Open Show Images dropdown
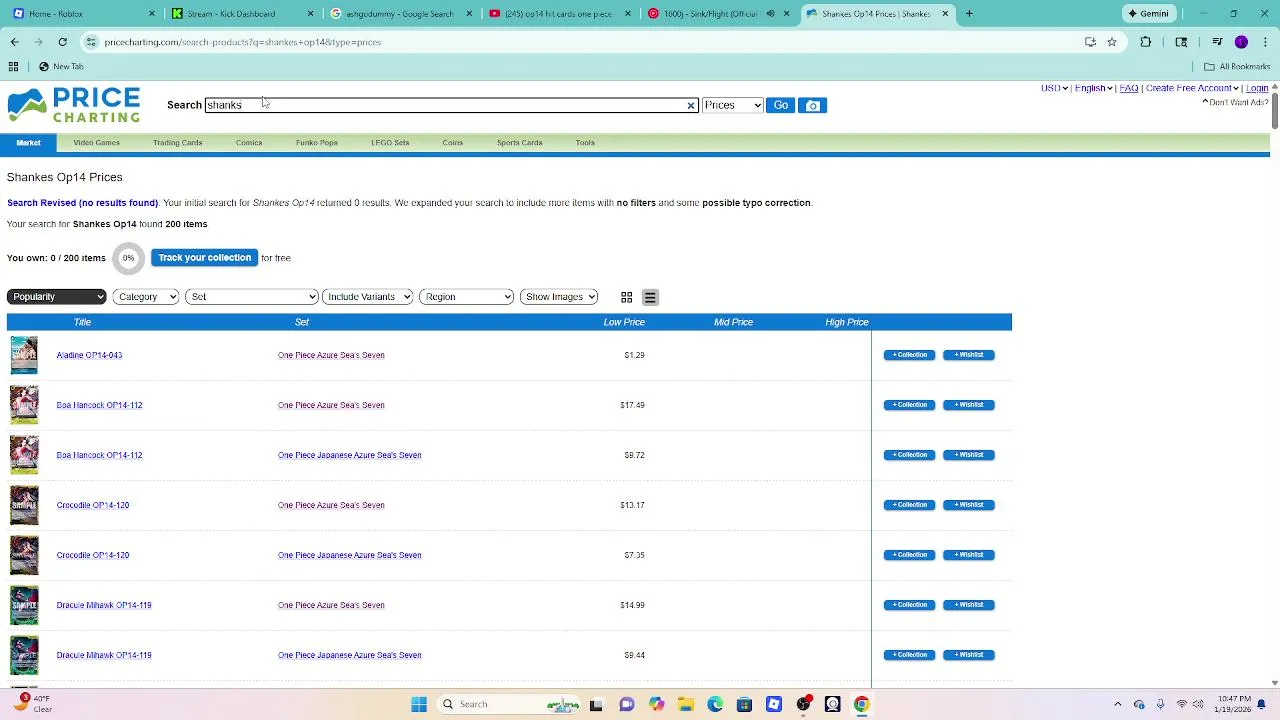The height and width of the screenshot is (720, 1280). [558, 297]
